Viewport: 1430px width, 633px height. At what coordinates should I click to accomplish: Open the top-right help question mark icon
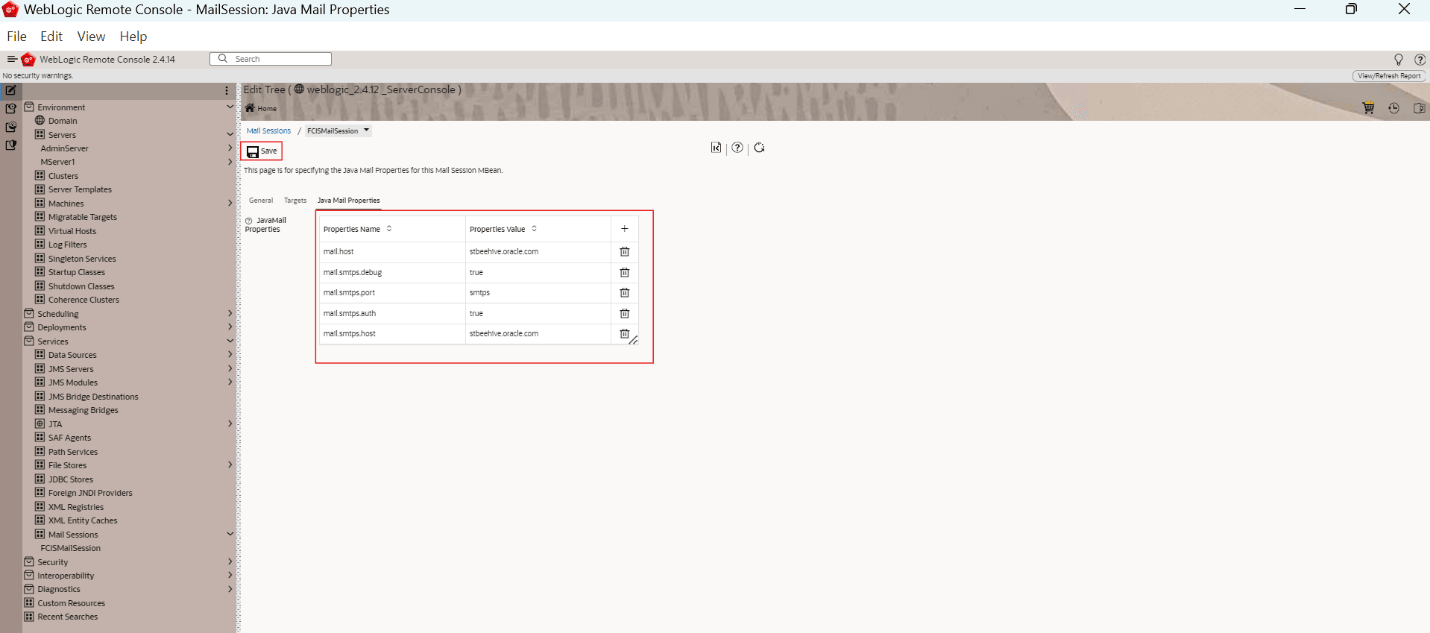(x=1419, y=60)
